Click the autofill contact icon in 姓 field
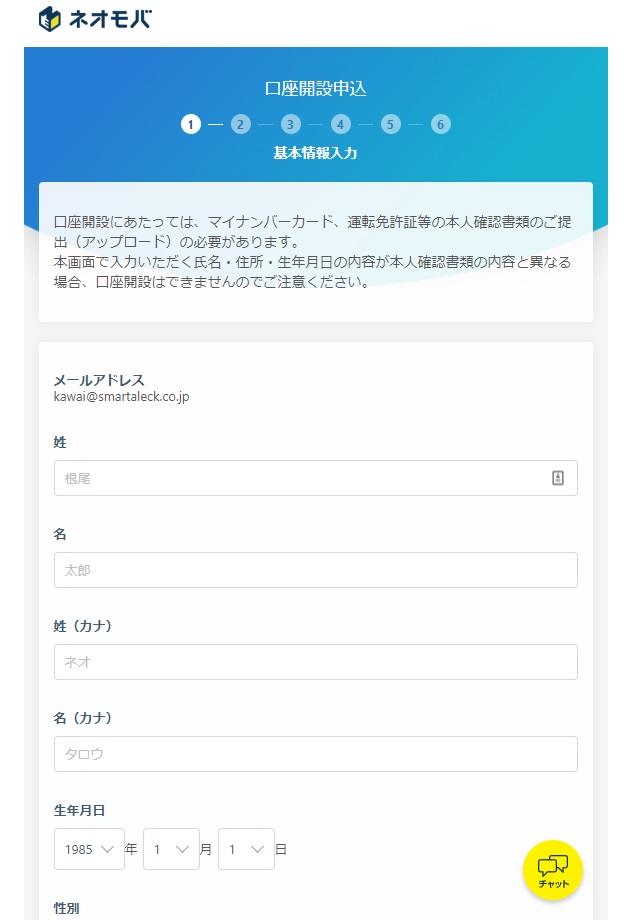This screenshot has height=920, width=632. (x=558, y=478)
